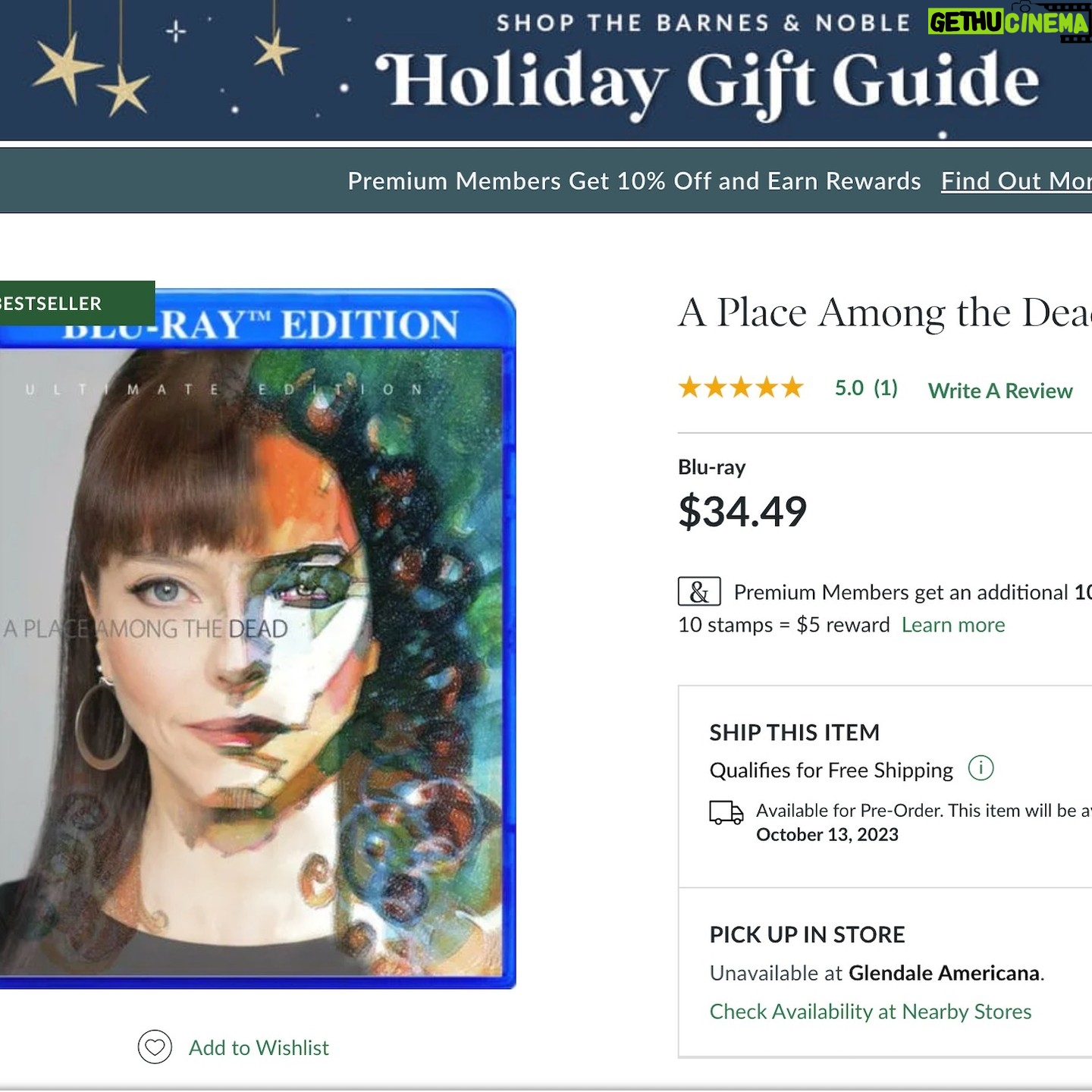Click the ampersand Premium Members icon
1092x1092 pixels.
(698, 591)
